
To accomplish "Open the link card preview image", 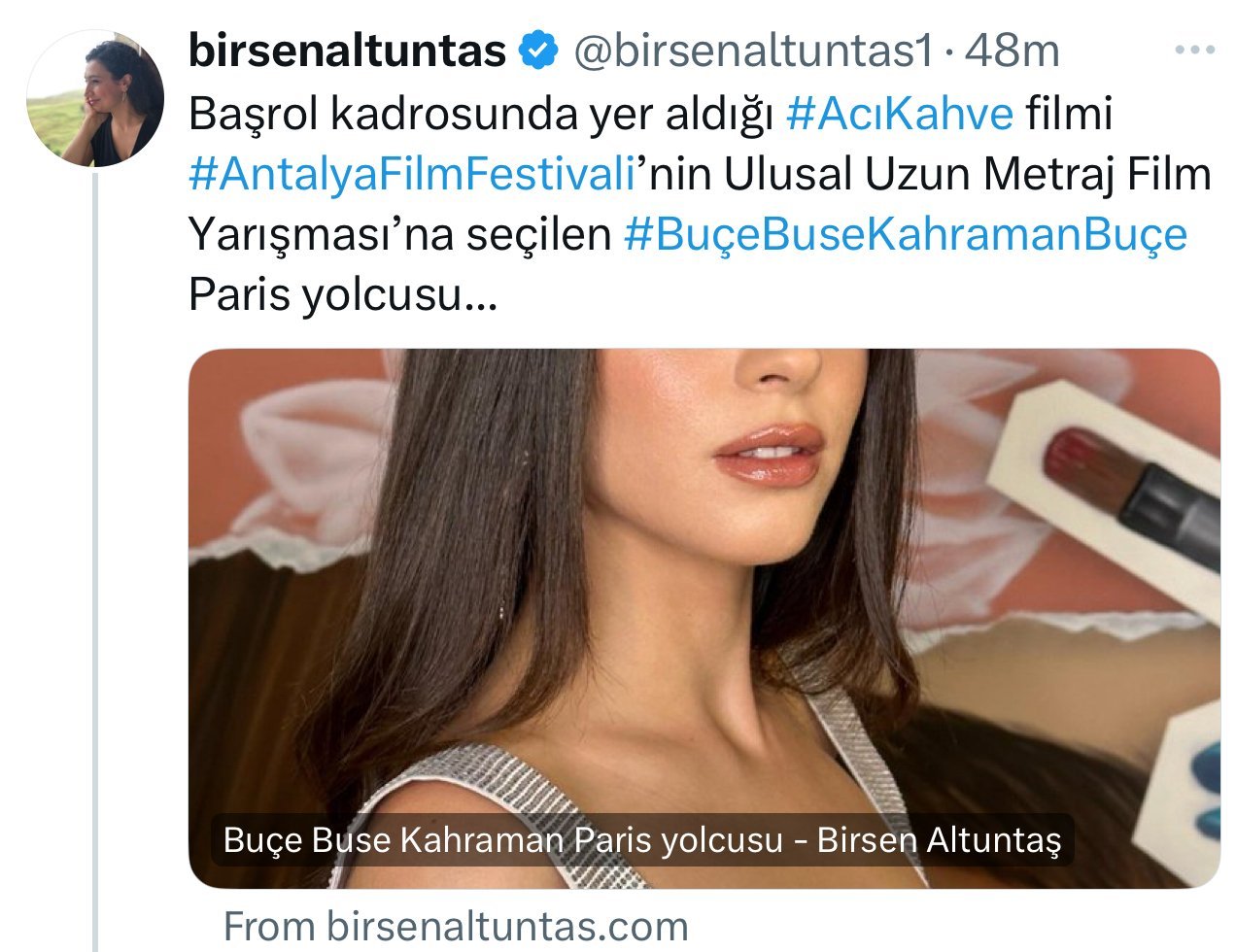I will point(704,618).
